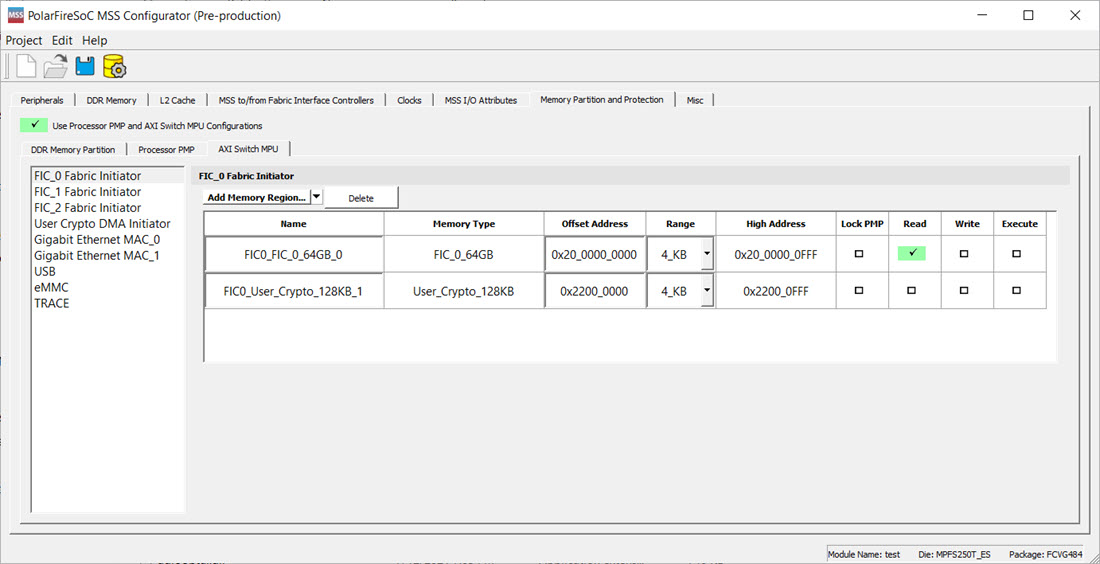The image size is (1100, 564).
Task: Switch to the L2 Cache tab
Action: pyautogui.click(x=177, y=100)
